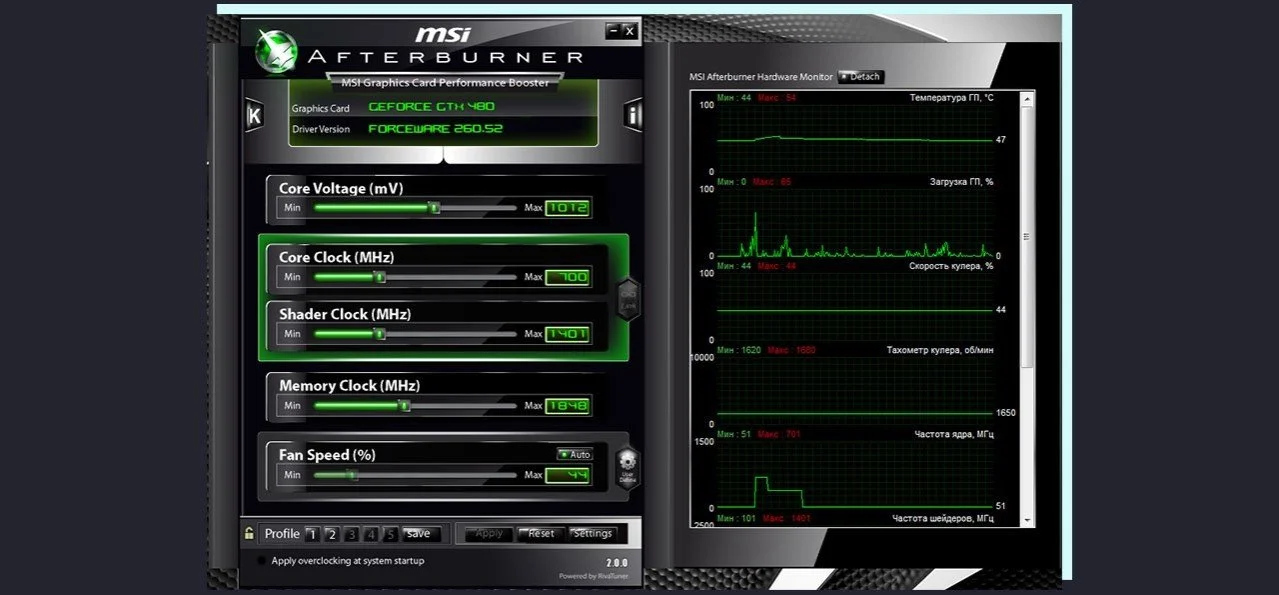Click the Тахометр кулера graph label
Screen dimensions: 1279x595
[940, 350]
